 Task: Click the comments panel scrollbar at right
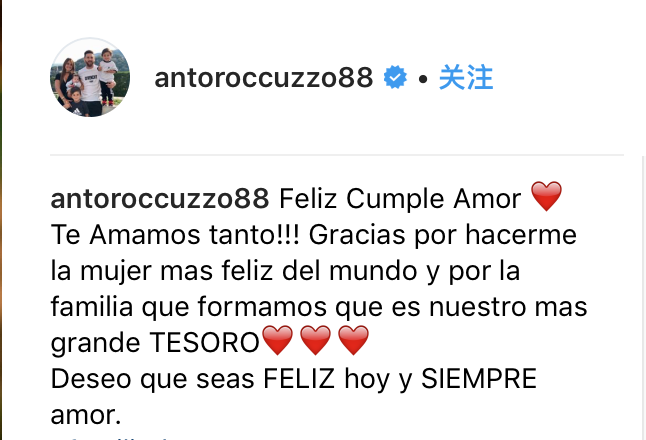pyautogui.click(x=644, y=298)
